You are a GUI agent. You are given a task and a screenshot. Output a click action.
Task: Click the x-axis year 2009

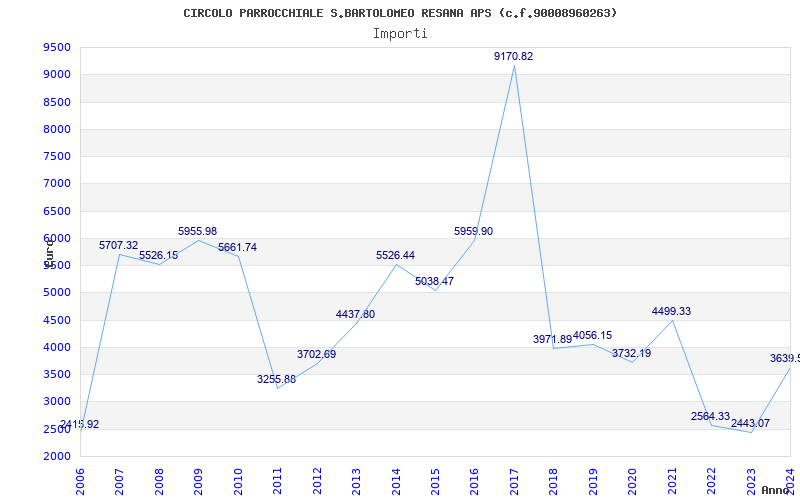pyautogui.click(x=198, y=482)
